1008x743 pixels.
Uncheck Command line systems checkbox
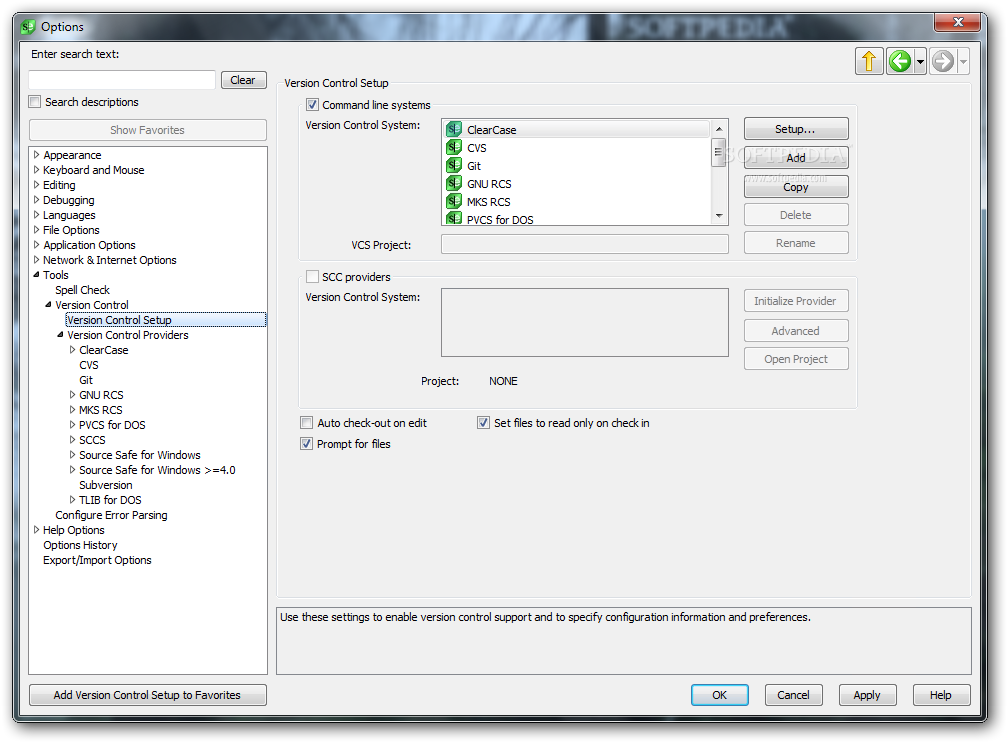click(312, 105)
